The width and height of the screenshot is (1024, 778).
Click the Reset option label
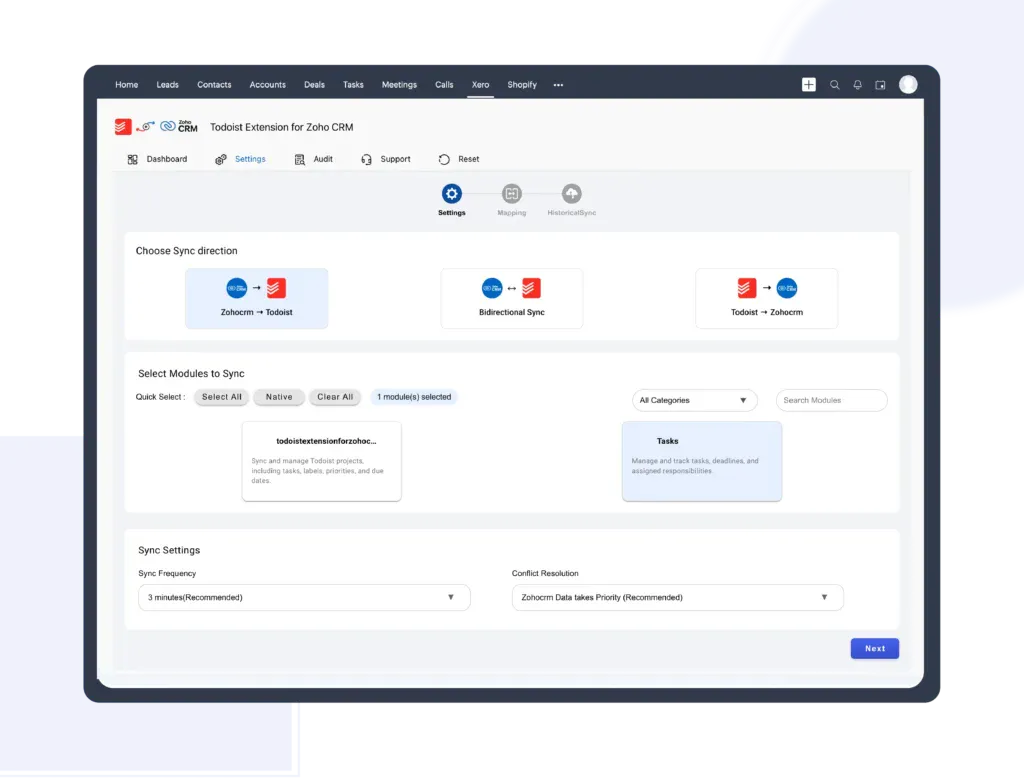click(468, 159)
